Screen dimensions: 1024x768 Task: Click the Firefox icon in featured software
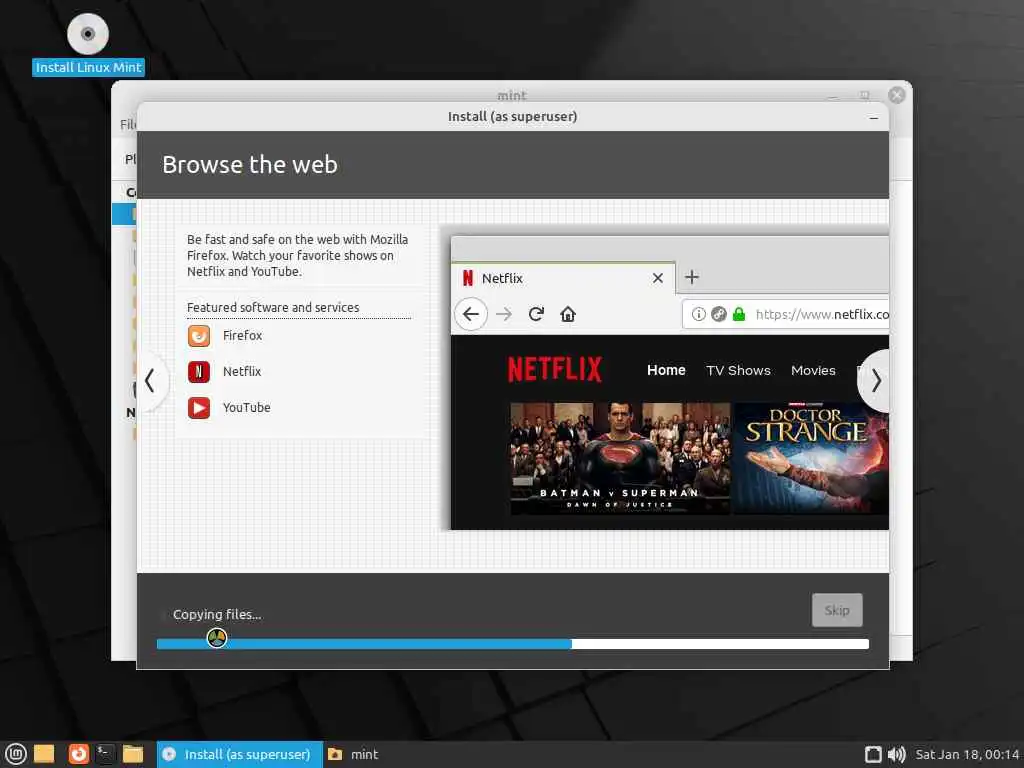199,336
